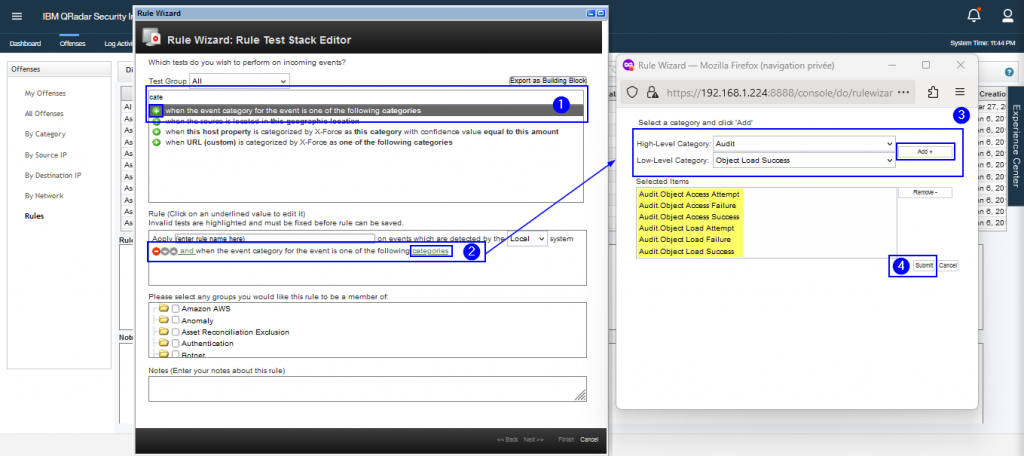Add the host property X-Force test plus icon
1024x456 pixels.
[157, 132]
